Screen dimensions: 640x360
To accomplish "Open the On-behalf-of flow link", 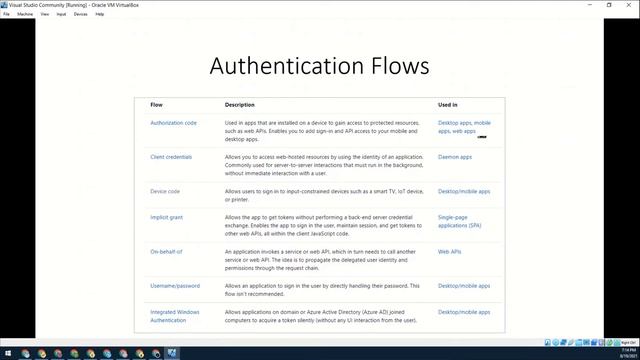I will click(x=166, y=252).
